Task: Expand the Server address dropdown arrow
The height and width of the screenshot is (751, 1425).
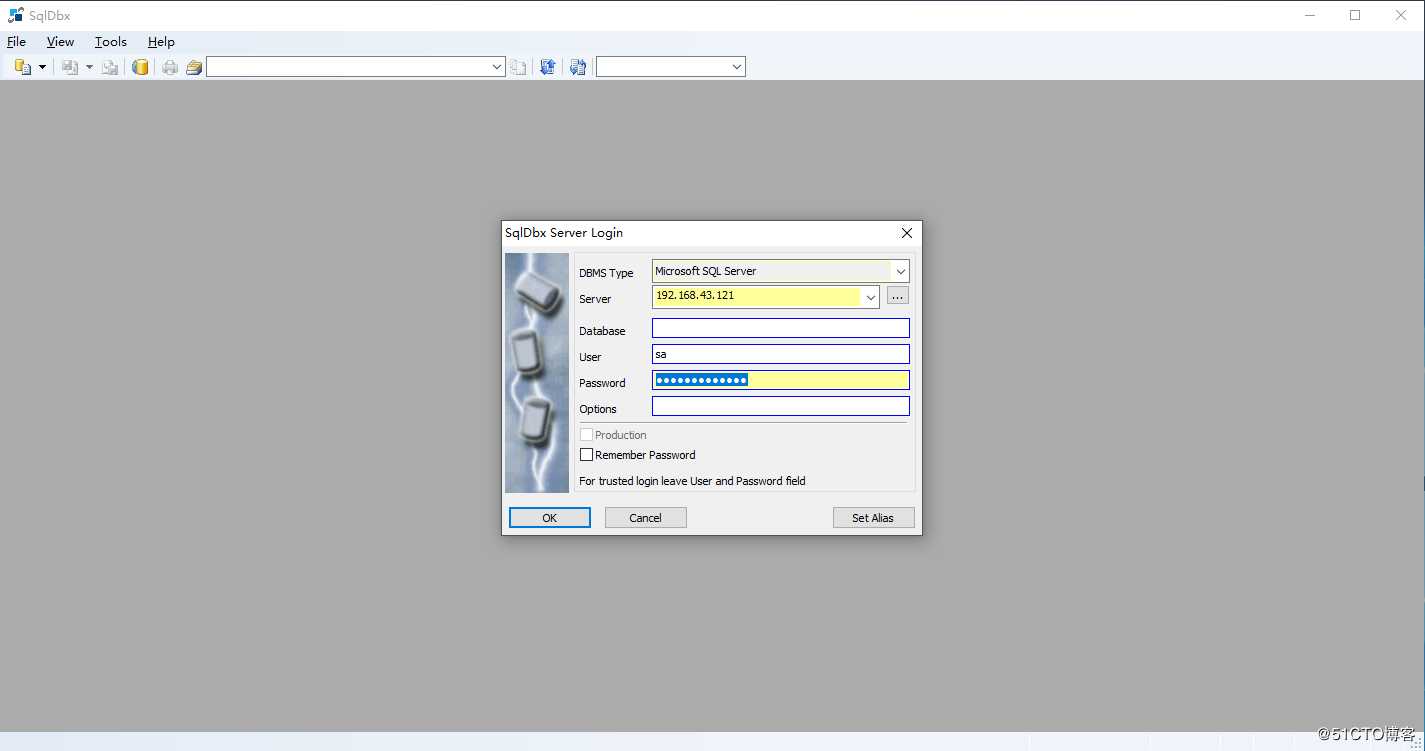Action: (x=870, y=297)
